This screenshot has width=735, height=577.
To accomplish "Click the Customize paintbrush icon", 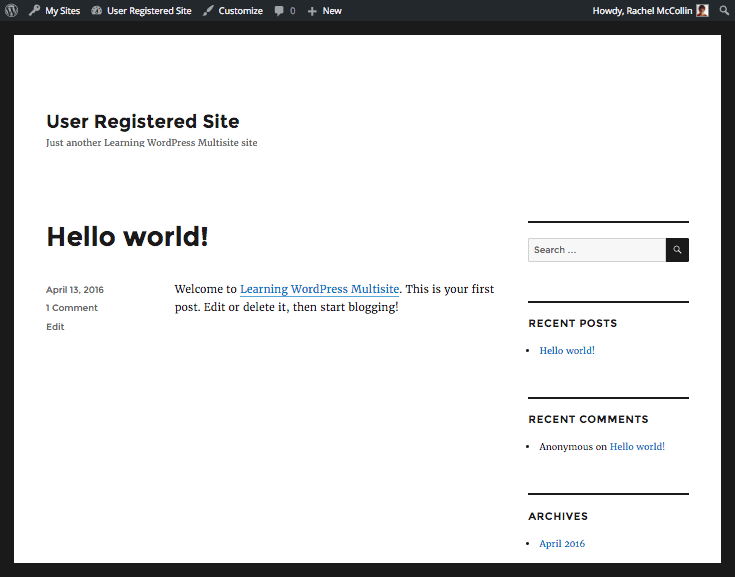I will (x=208, y=10).
